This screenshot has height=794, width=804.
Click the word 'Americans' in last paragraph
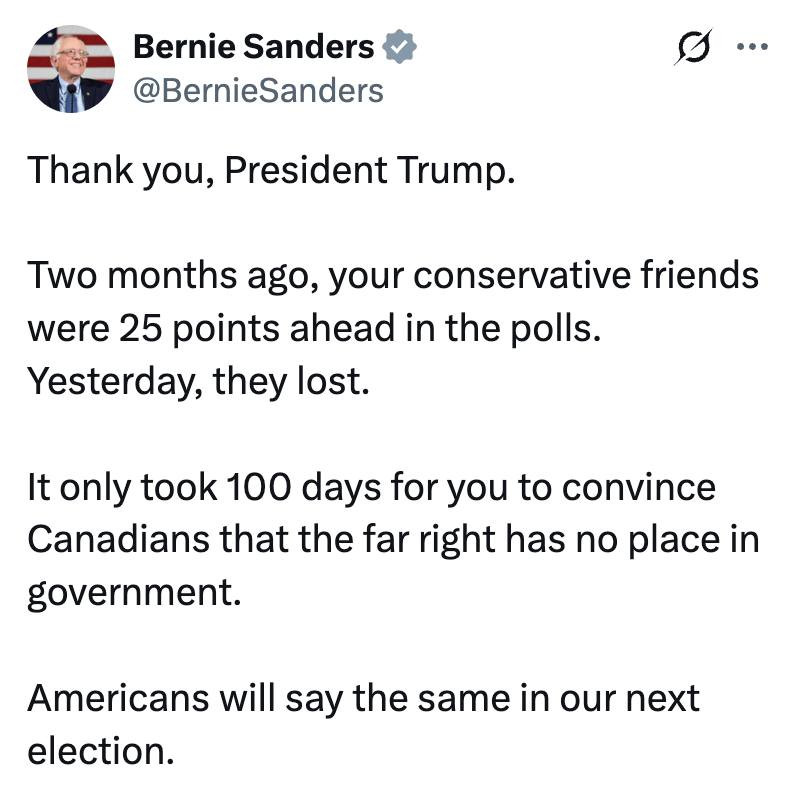pos(118,699)
